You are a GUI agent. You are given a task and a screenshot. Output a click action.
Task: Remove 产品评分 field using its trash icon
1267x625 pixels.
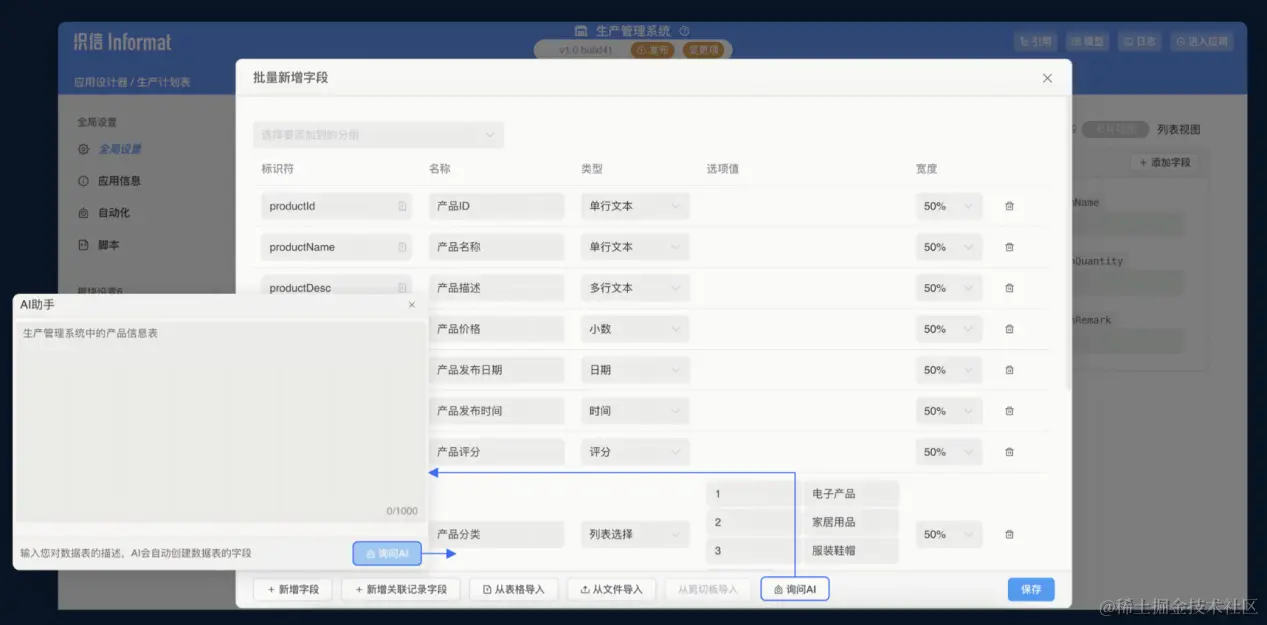pos(1009,451)
